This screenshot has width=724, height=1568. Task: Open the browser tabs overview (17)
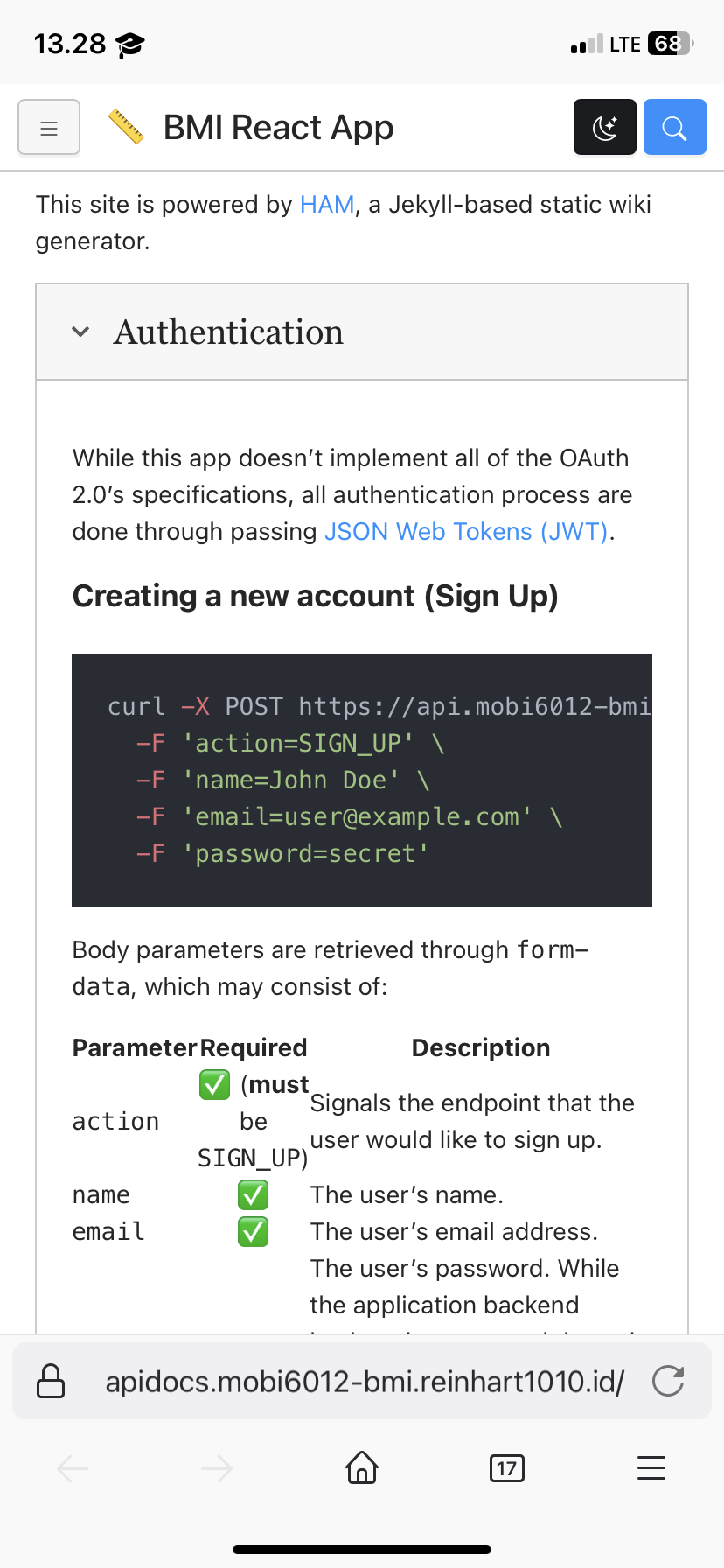507,1467
